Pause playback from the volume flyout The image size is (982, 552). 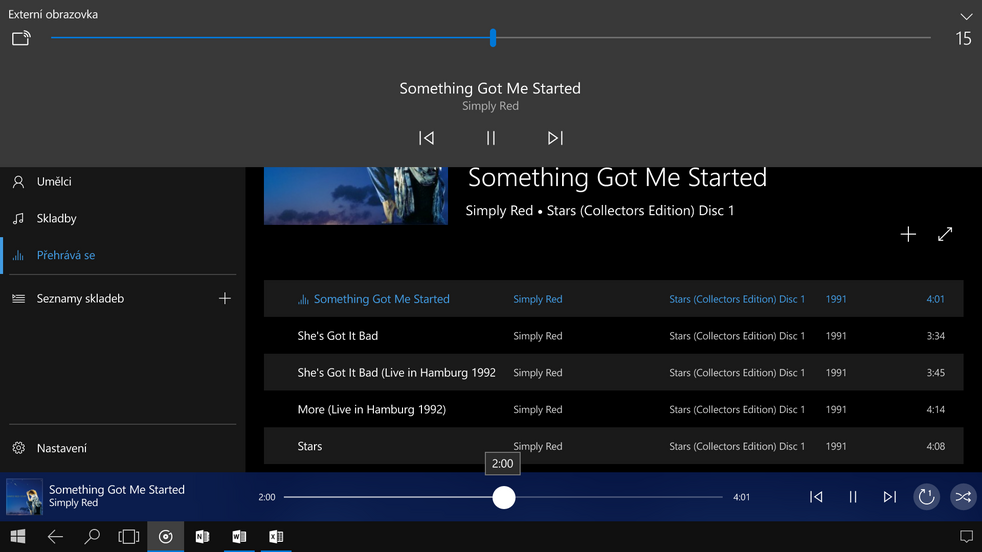491,138
